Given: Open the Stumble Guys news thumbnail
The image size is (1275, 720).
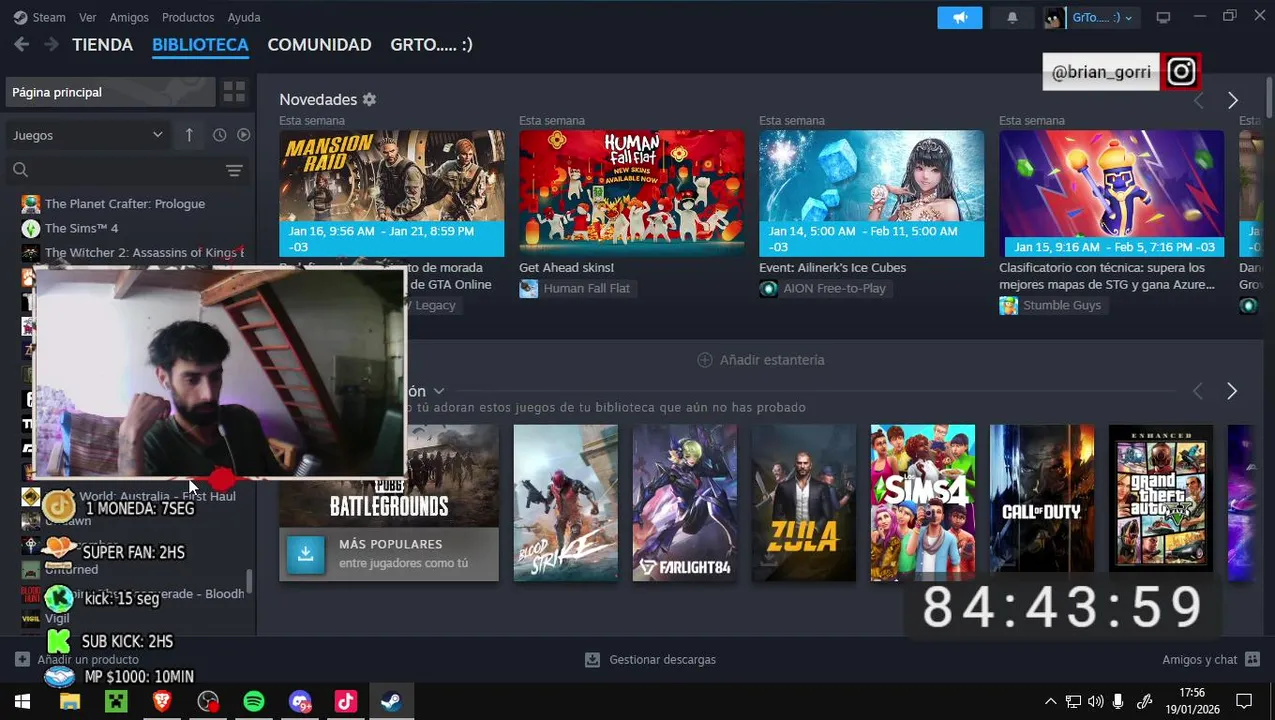Looking at the screenshot, I should pos(1111,193).
